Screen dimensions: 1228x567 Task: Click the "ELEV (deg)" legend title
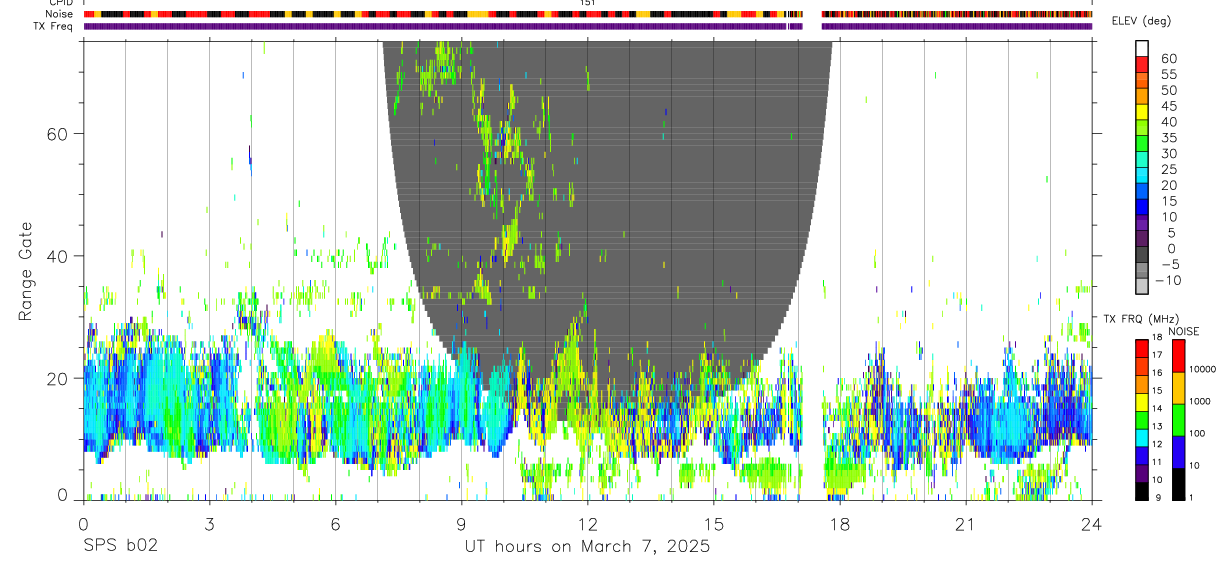pos(1142,21)
